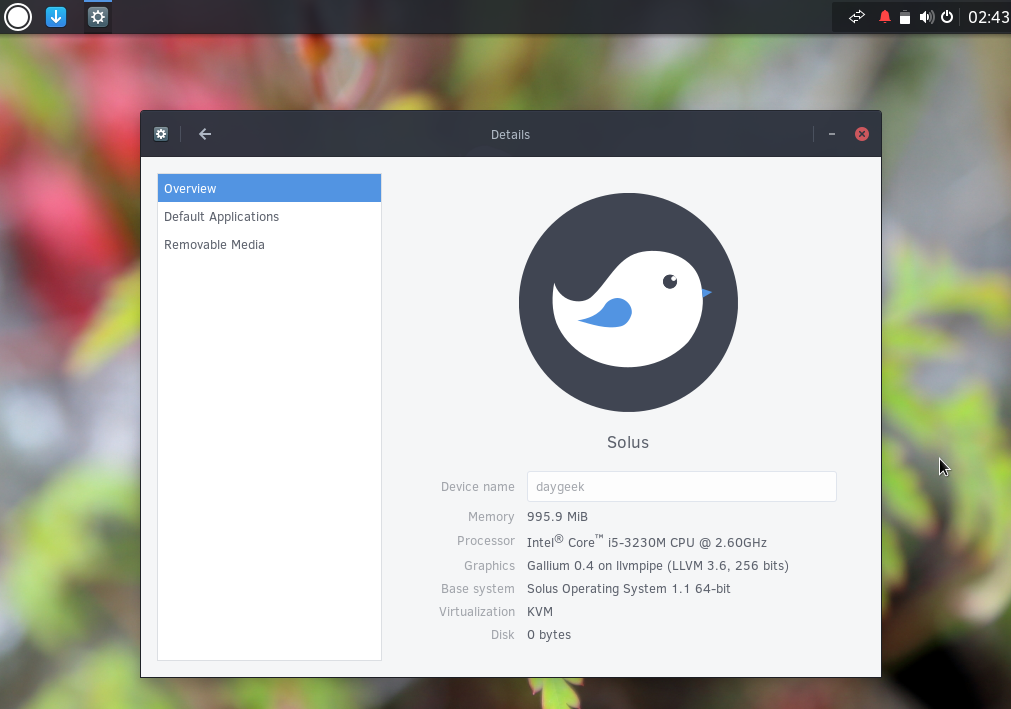Click the Solus name label under logo
Screen dimensions: 1011x709
pos(628,442)
